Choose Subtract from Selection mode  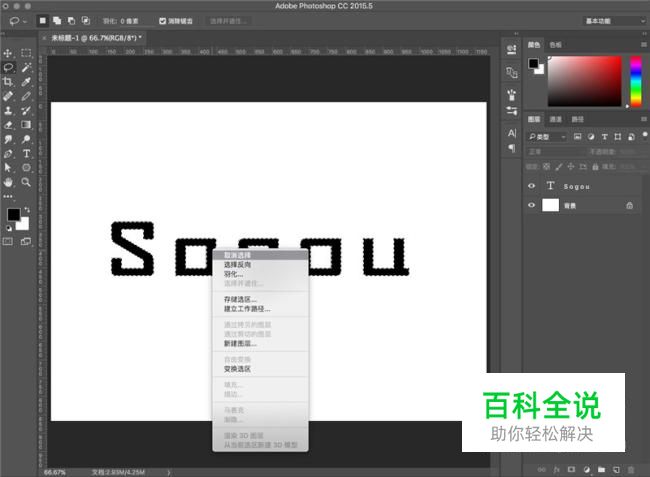[x=71, y=20]
